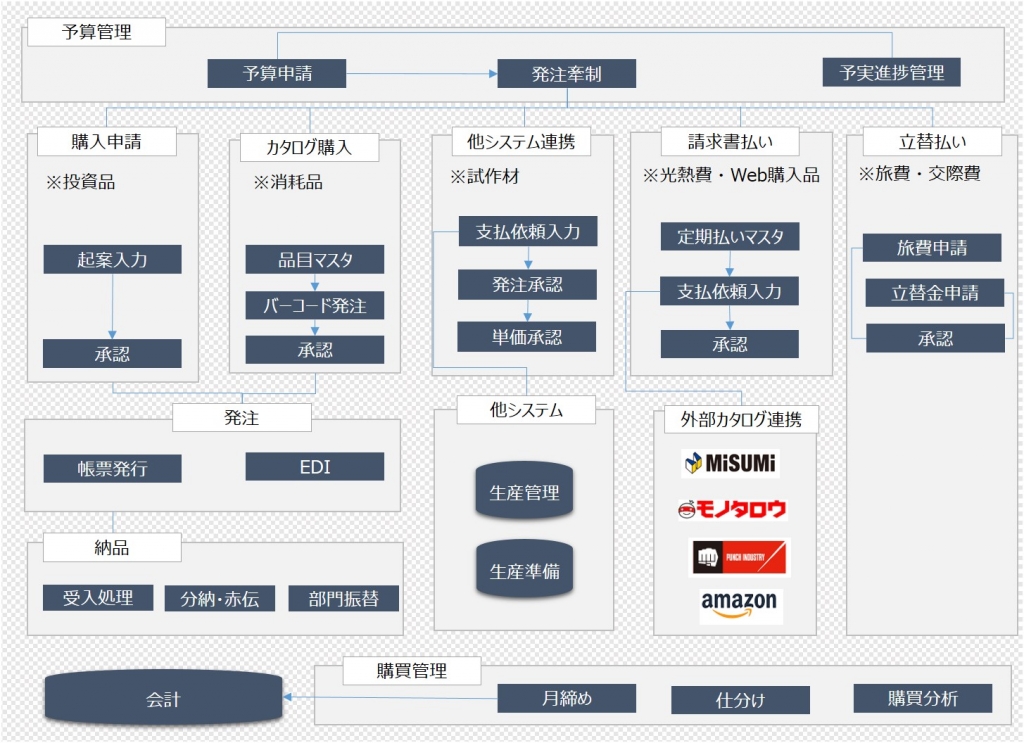Open the 購入申請 section label
1024x743 pixels.
(106, 142)
